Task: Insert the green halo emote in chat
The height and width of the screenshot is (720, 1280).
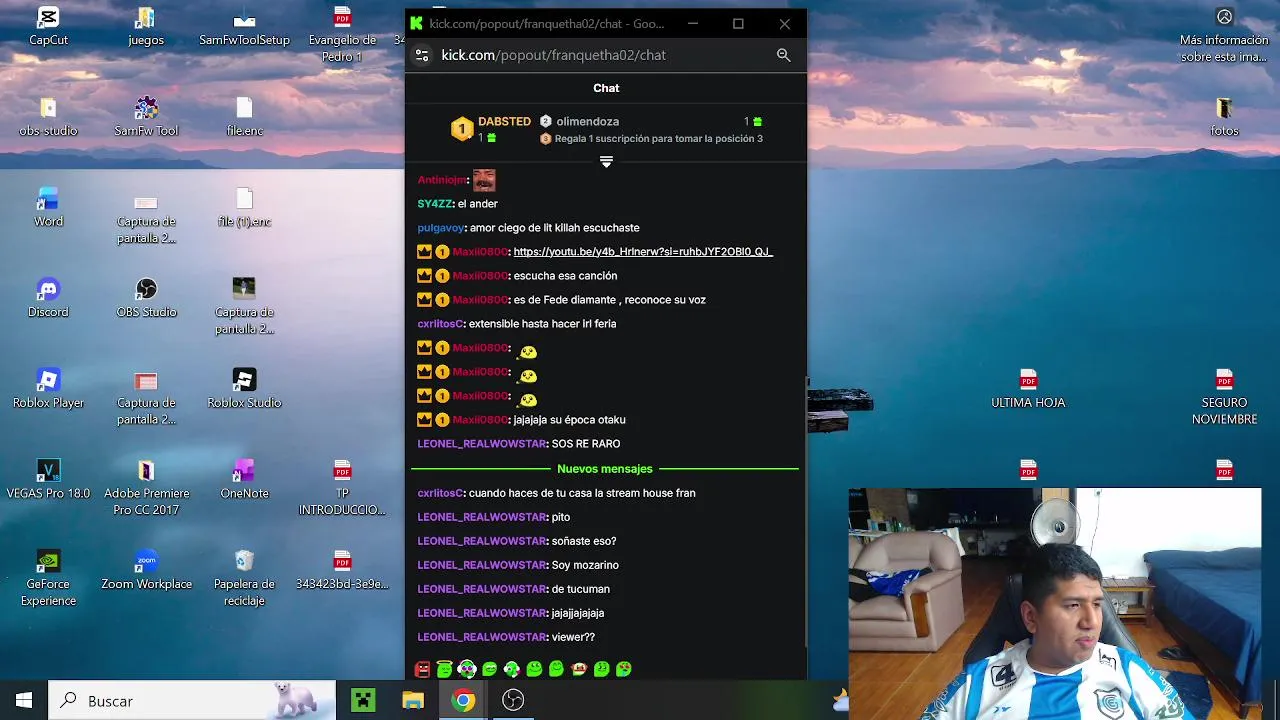Action: pyautogui.click(x=444, y=669)
